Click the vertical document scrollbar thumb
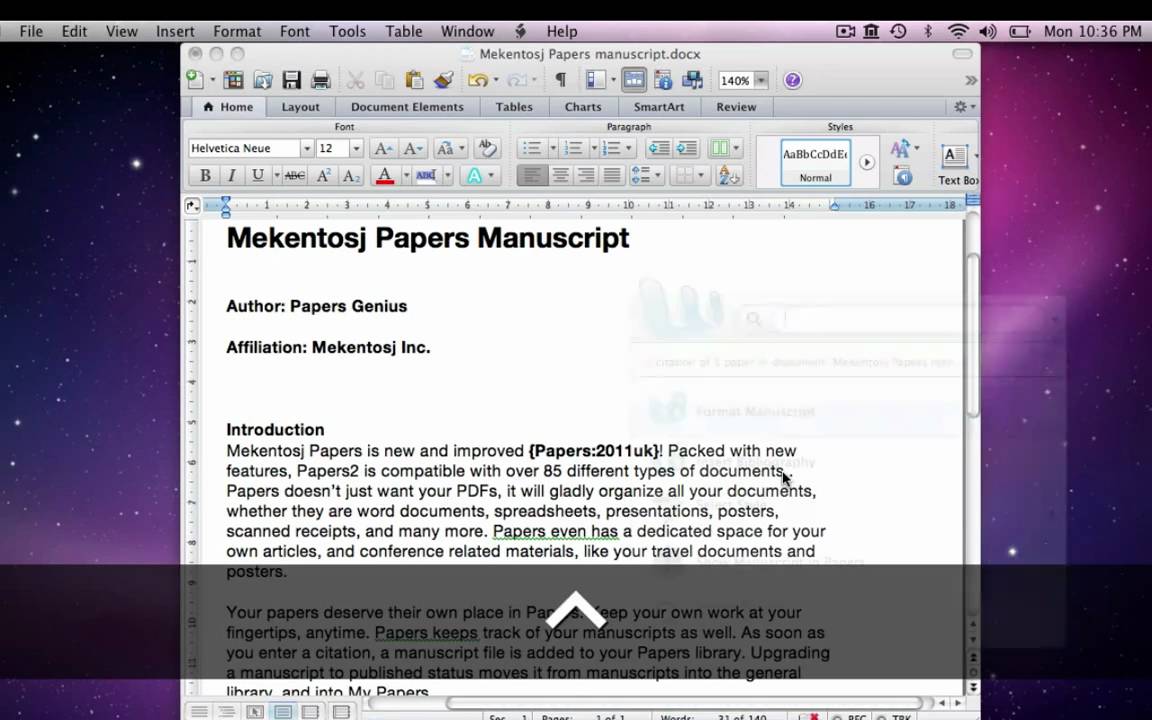The width and height of the screenshot is (1152, 720). coord(973,335)
